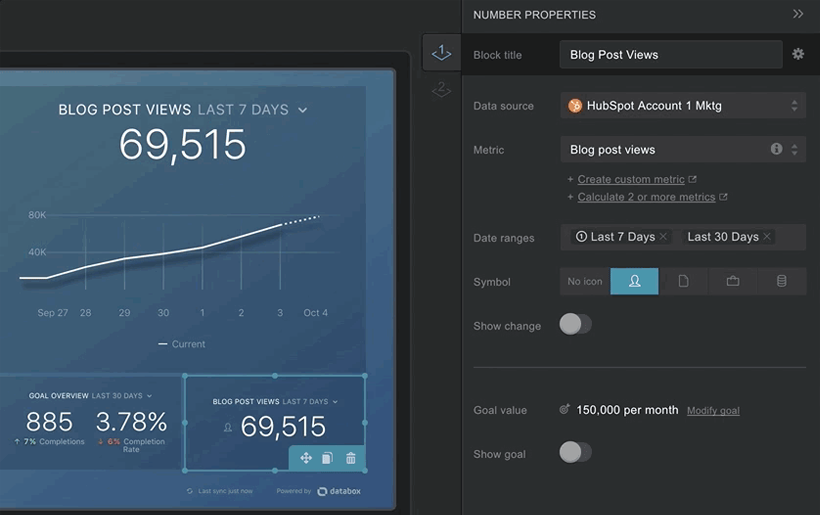
Task: Expand small block Last 7 Days dropdown
Action: click(x=335, y=402)
